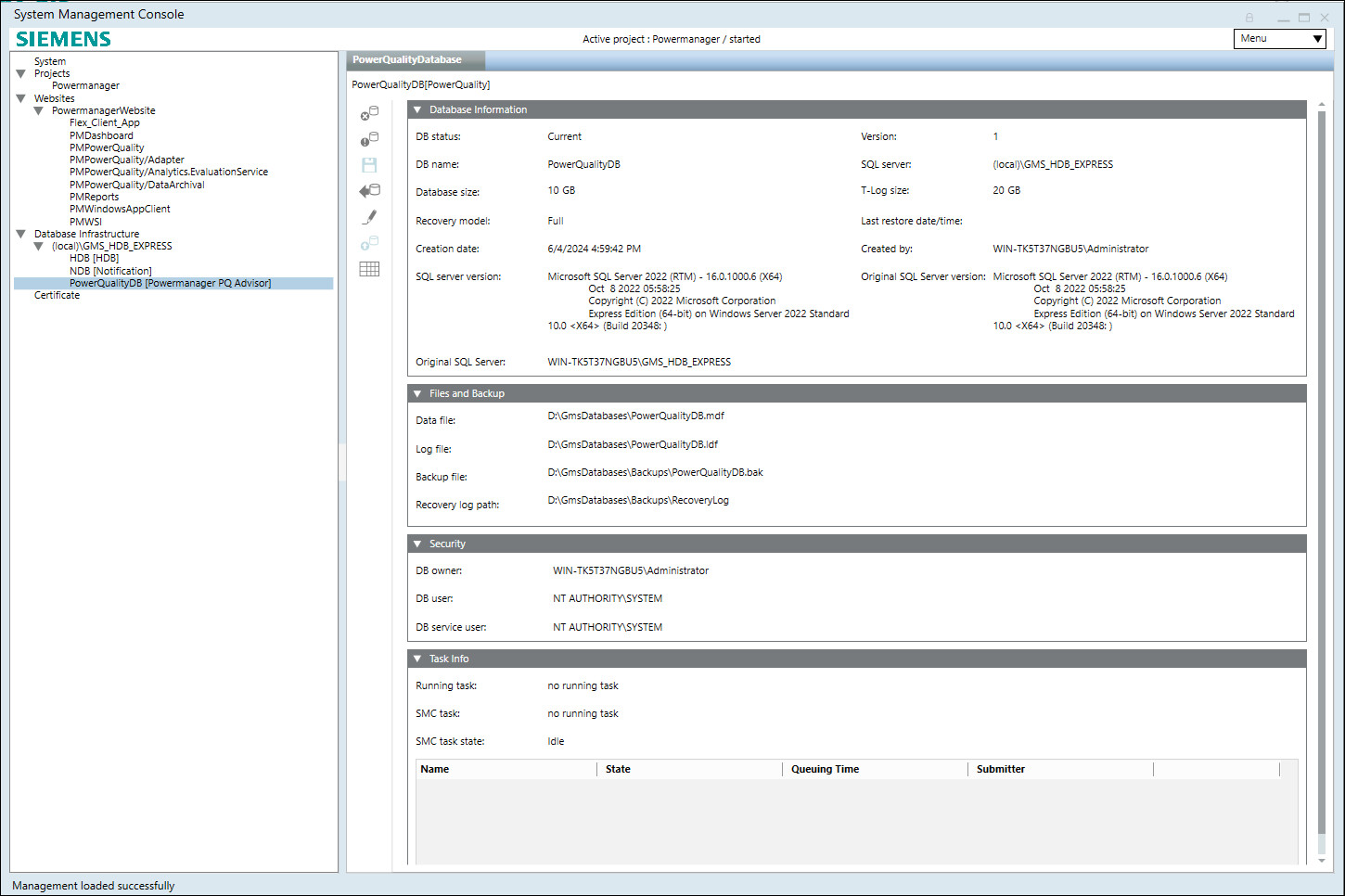This screenshot has height=896, width=1345.
Task: Click the restore database left-arrow icon
Action: 369,191
